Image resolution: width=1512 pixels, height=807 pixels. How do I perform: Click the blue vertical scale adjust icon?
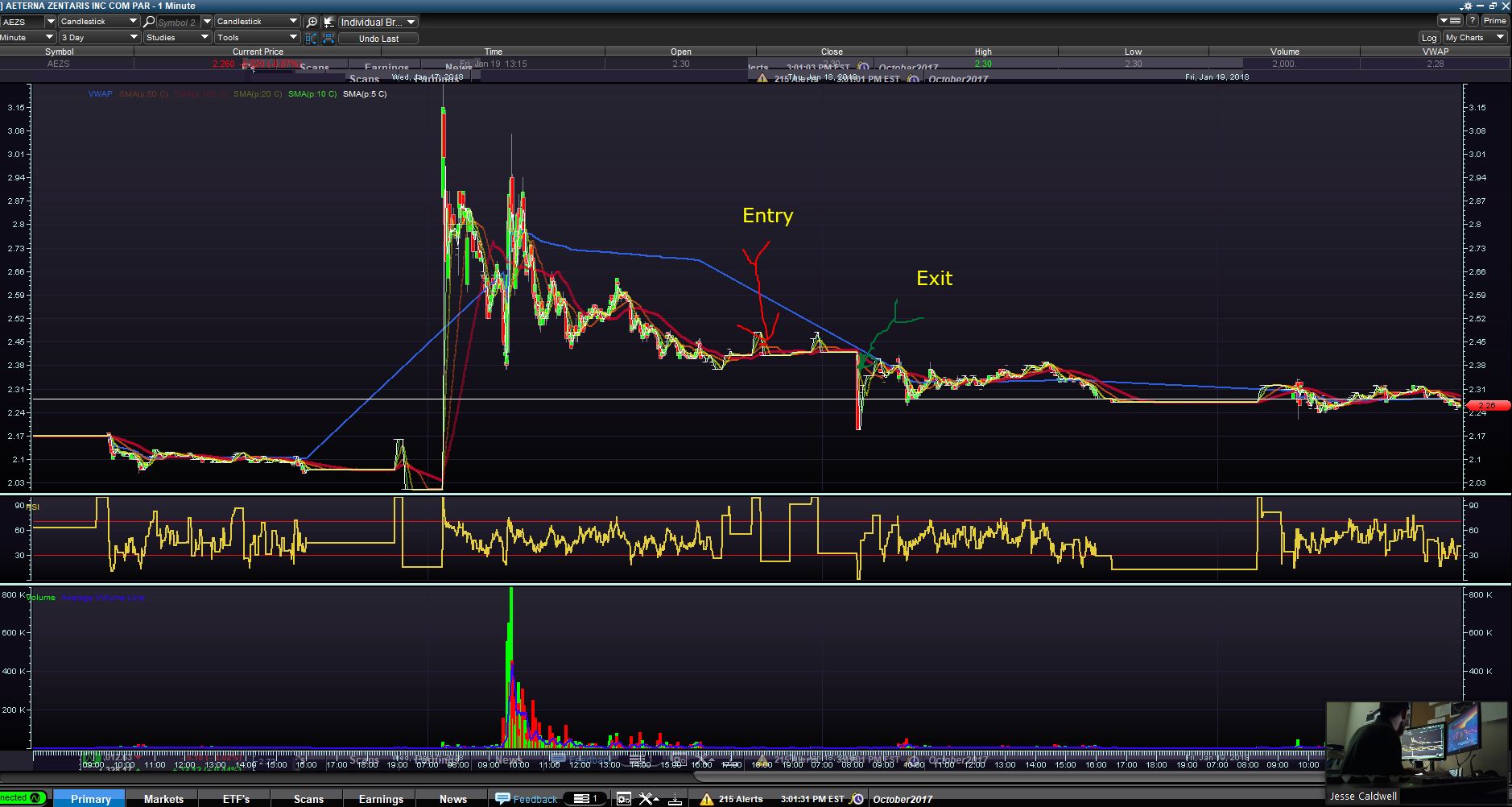312,38
